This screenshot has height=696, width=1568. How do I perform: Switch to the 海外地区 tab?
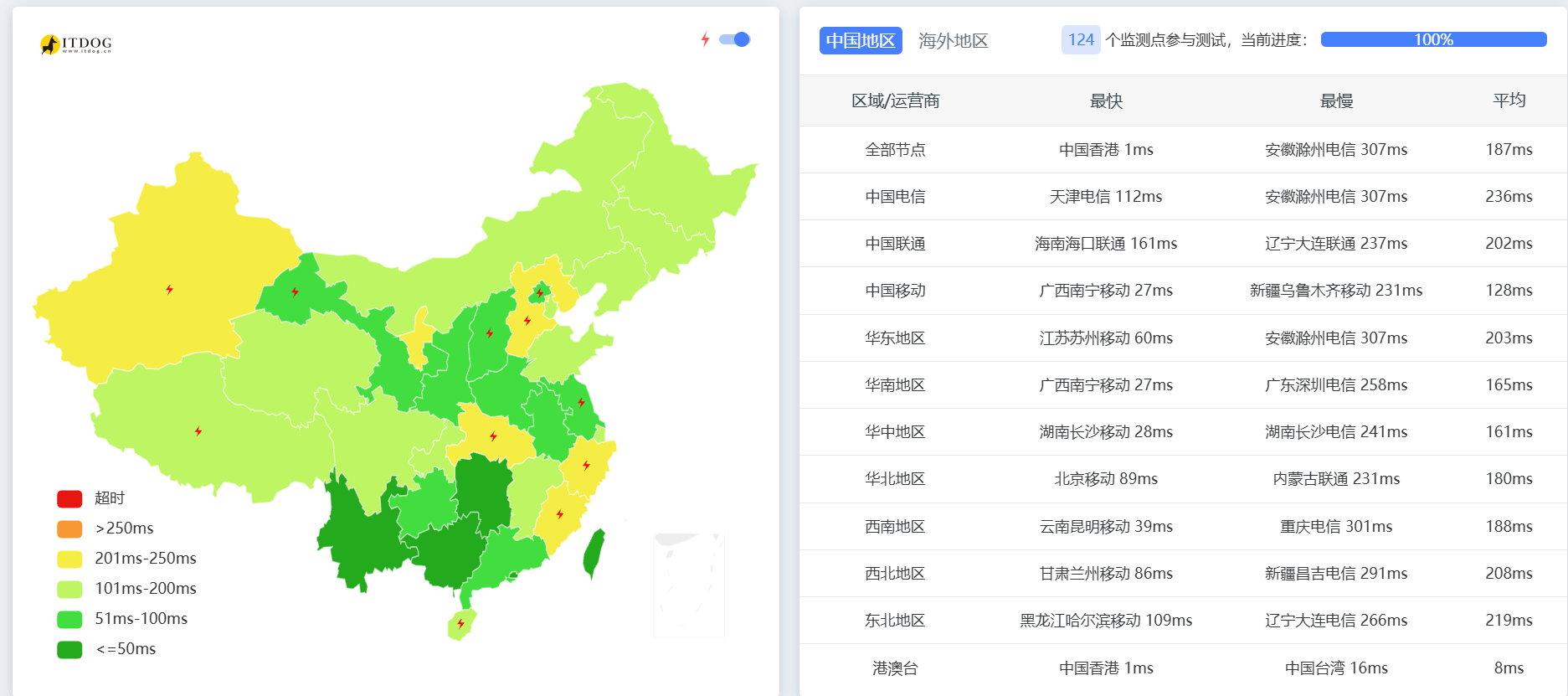tap(953, 40)
